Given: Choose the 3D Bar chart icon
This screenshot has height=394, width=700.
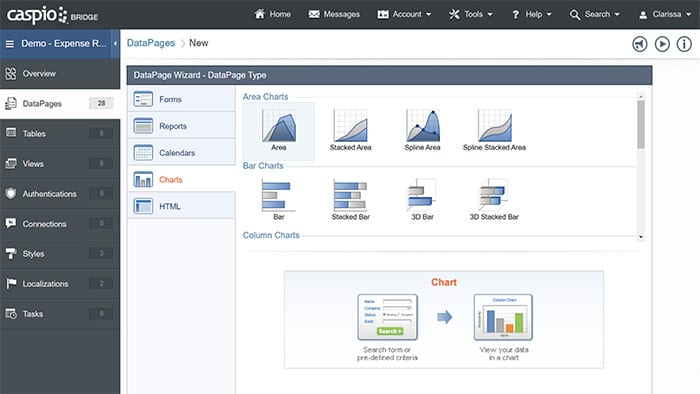Looking at the screenshot, I should pyautogui.click(x=422, y=195).
